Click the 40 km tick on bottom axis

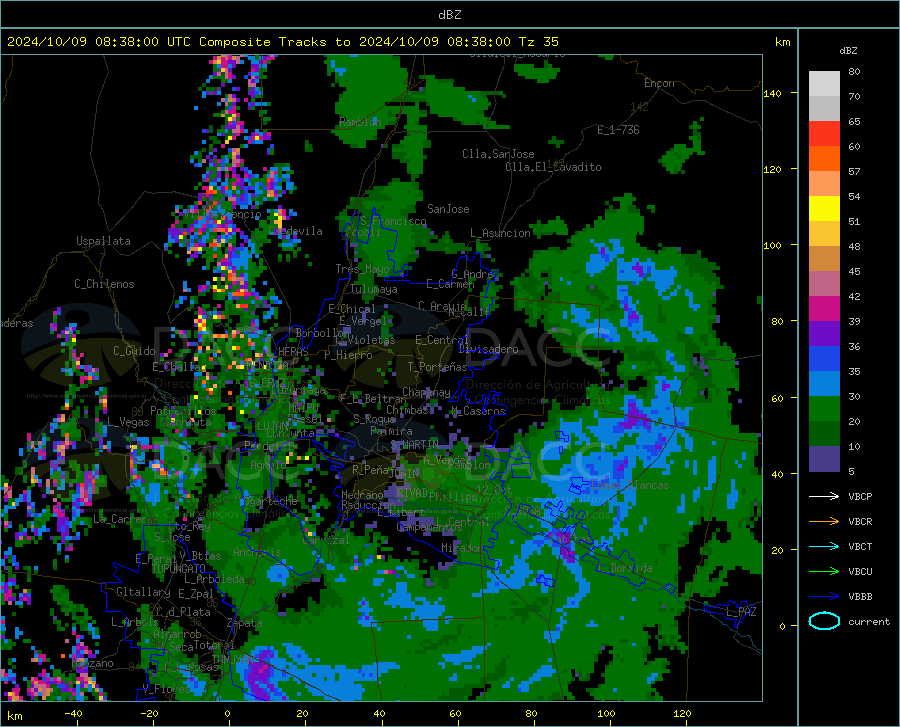(x=379, y=713)
